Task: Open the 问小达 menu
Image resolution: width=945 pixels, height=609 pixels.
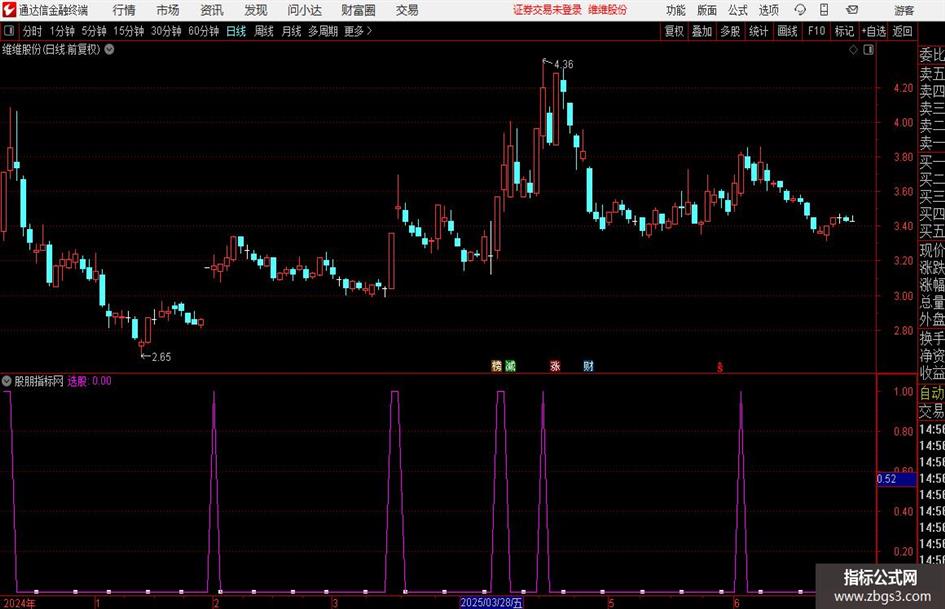Action: point(304,10)
